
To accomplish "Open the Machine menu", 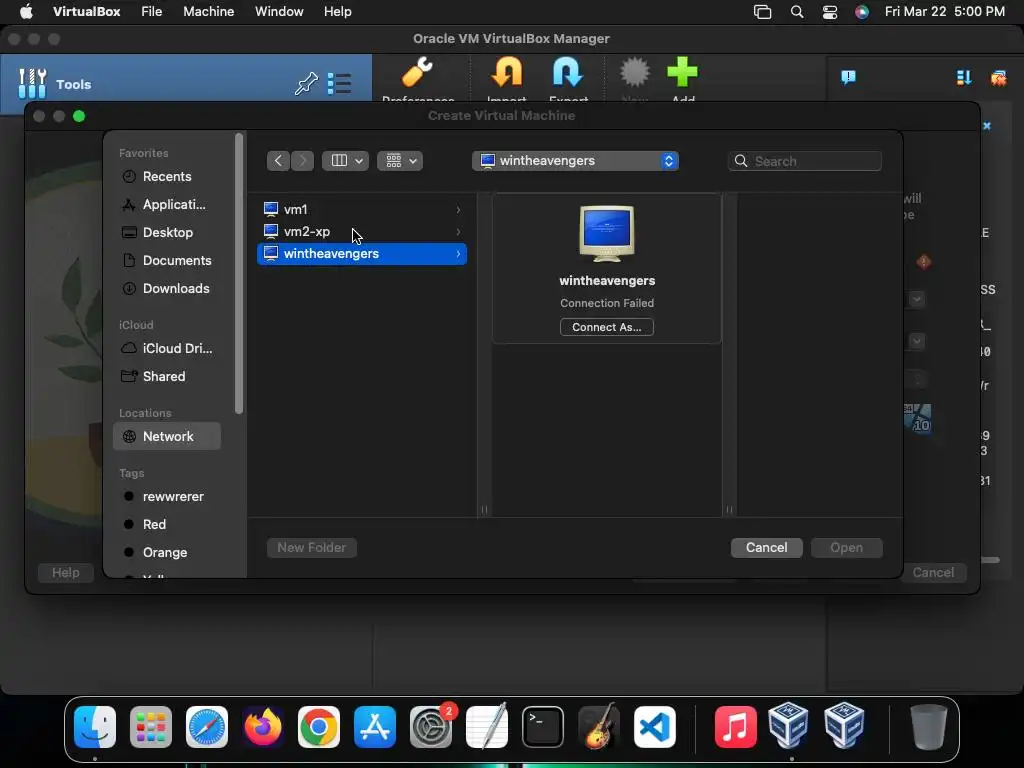I will point(208,12).
